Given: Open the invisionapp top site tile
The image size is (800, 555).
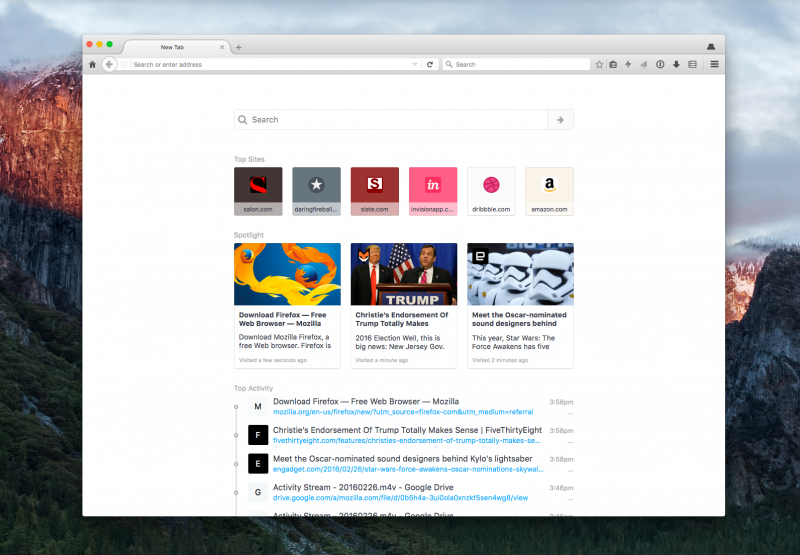Looking at the screenshot, I should 433,191.
